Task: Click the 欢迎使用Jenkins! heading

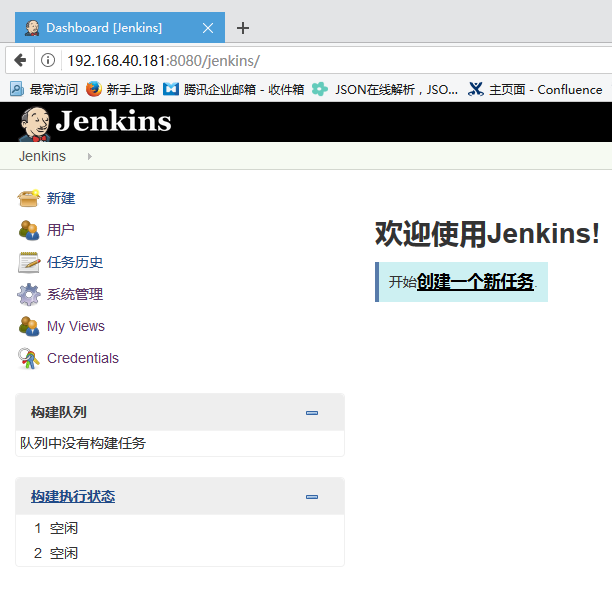Action: pos(487,234)
